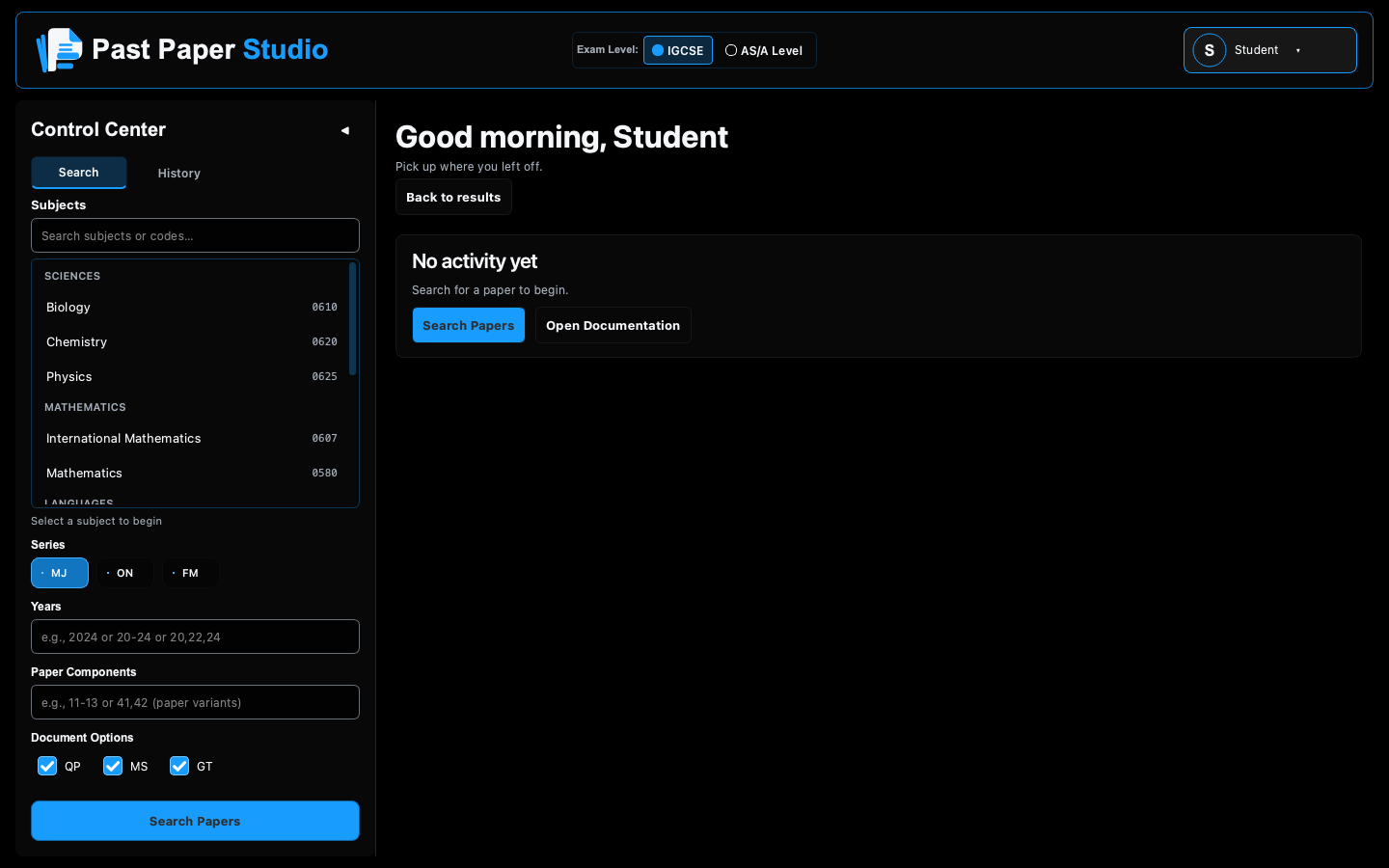The height and width of the screenshot is (868, 1389).
Task: Toggle the FM series option
Action: point(190,573)
